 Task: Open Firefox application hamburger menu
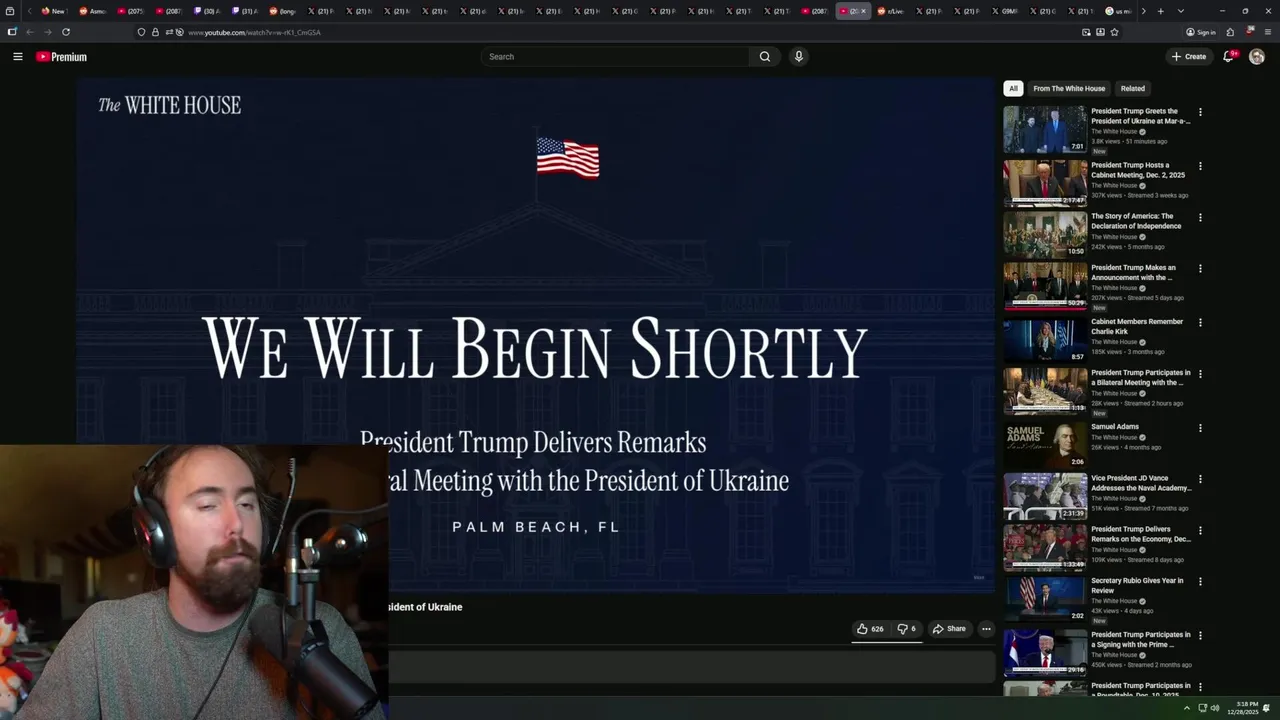click(1268, 32)
